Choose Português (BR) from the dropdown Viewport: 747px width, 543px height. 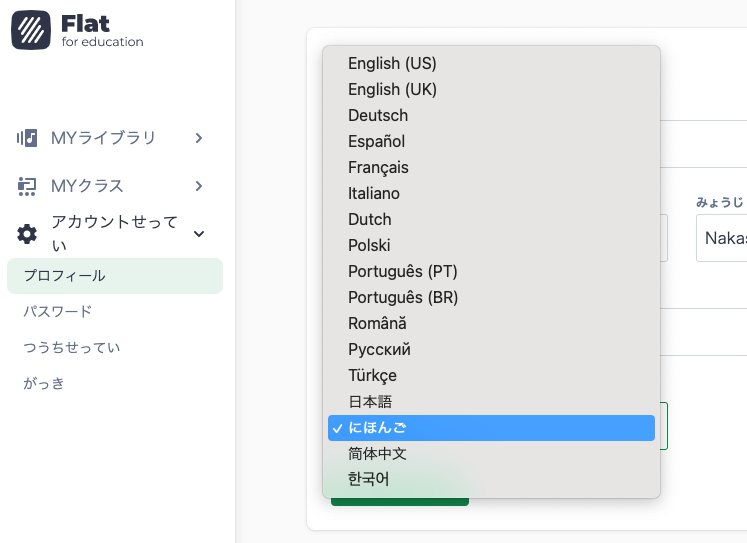coord(403,298)
